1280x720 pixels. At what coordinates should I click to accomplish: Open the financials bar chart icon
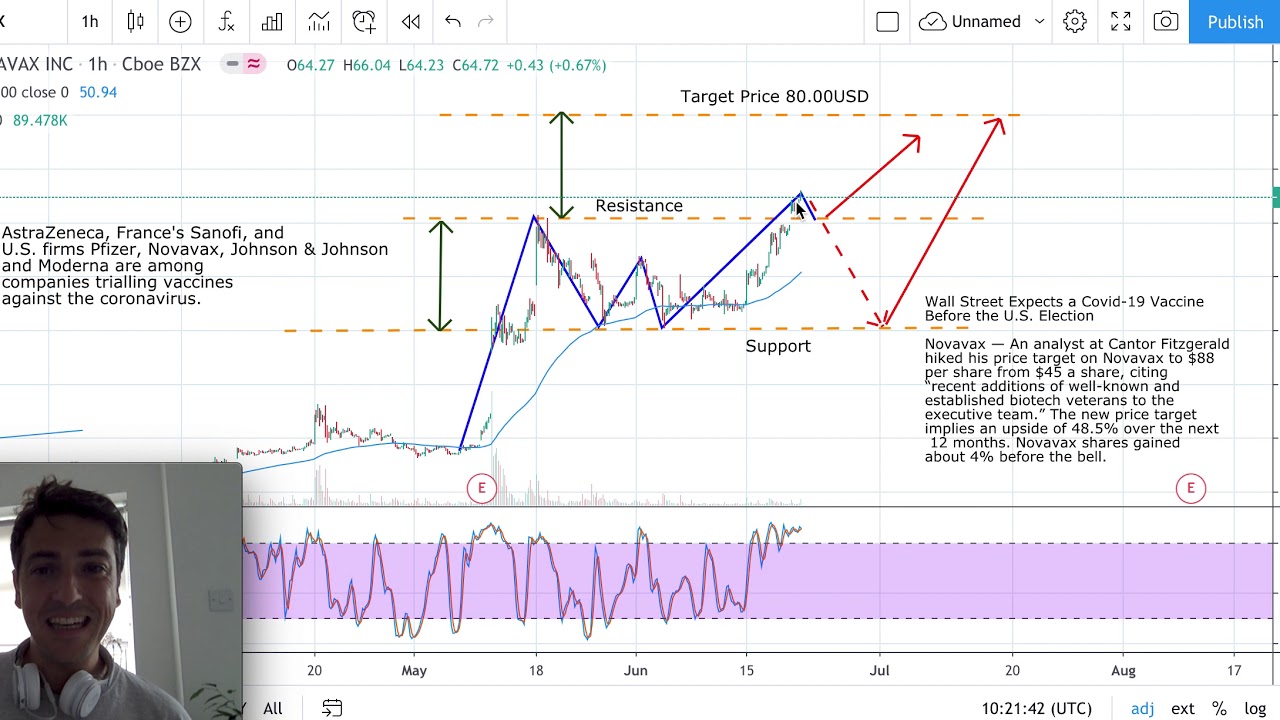click(x=272, y=21)
